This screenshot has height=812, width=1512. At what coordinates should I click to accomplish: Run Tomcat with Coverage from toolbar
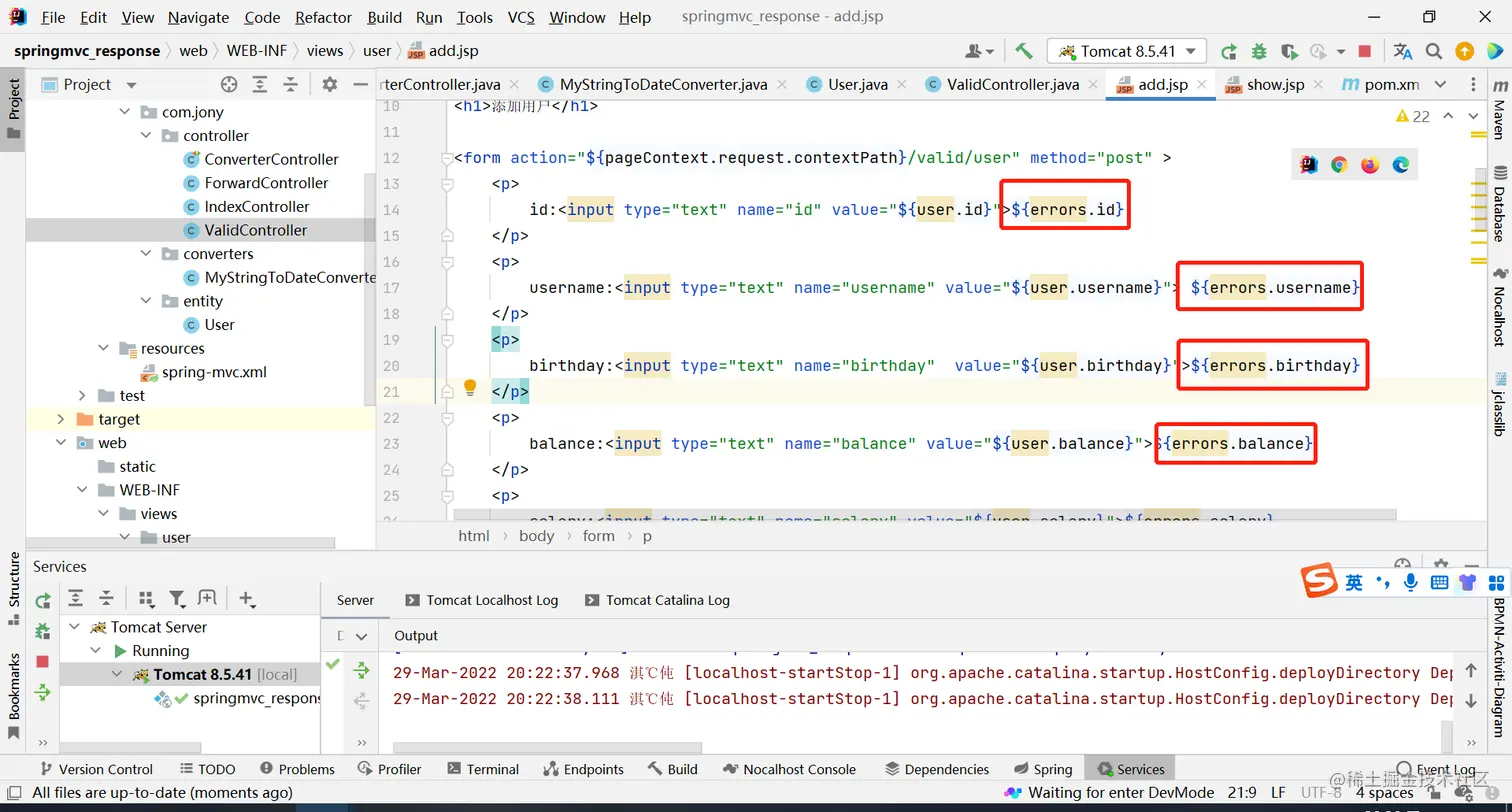click(x=1289, y=51)
